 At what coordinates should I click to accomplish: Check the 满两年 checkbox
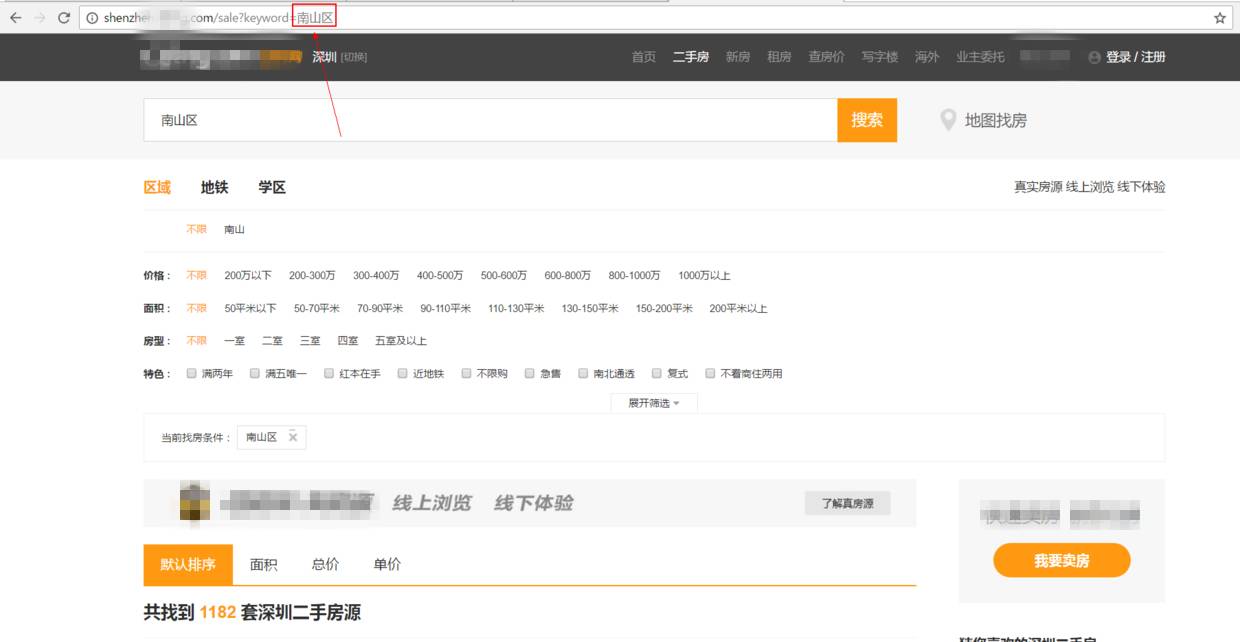tap(192, 374)
